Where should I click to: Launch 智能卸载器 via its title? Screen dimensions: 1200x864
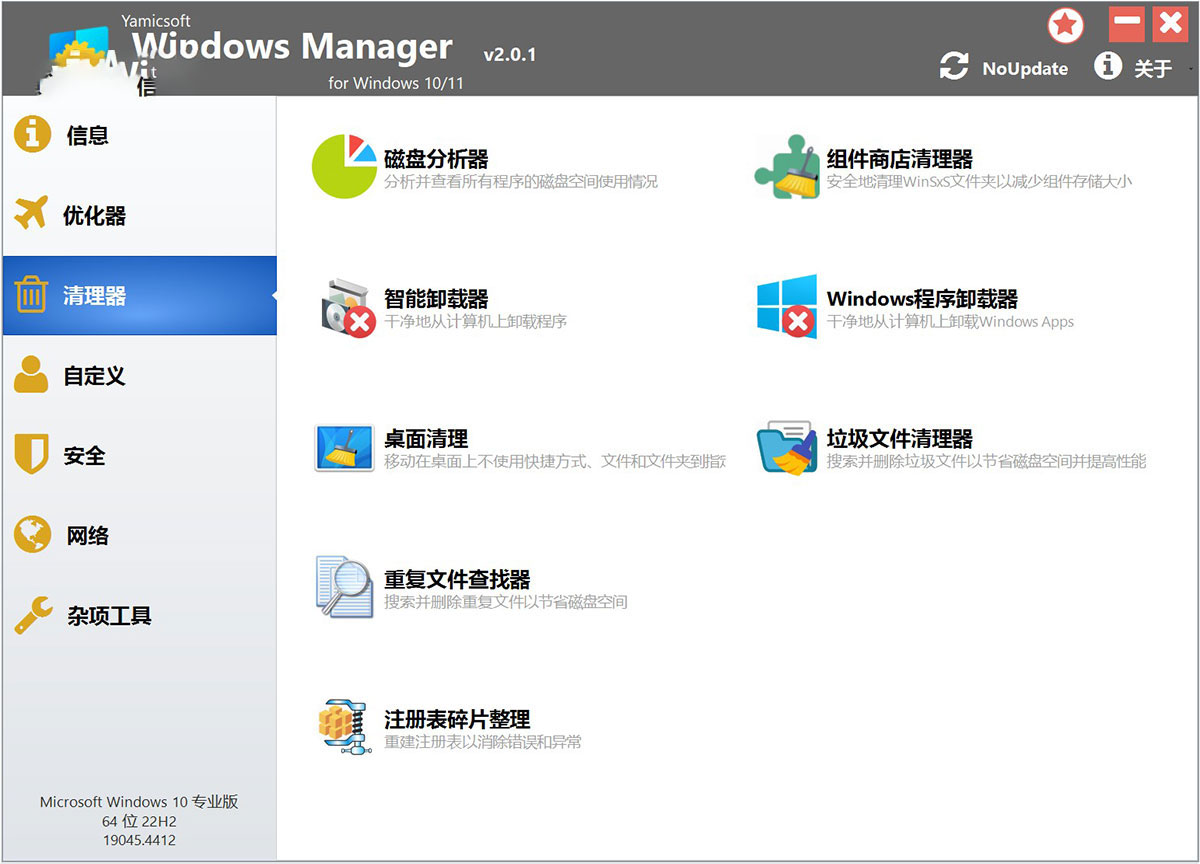436,299
